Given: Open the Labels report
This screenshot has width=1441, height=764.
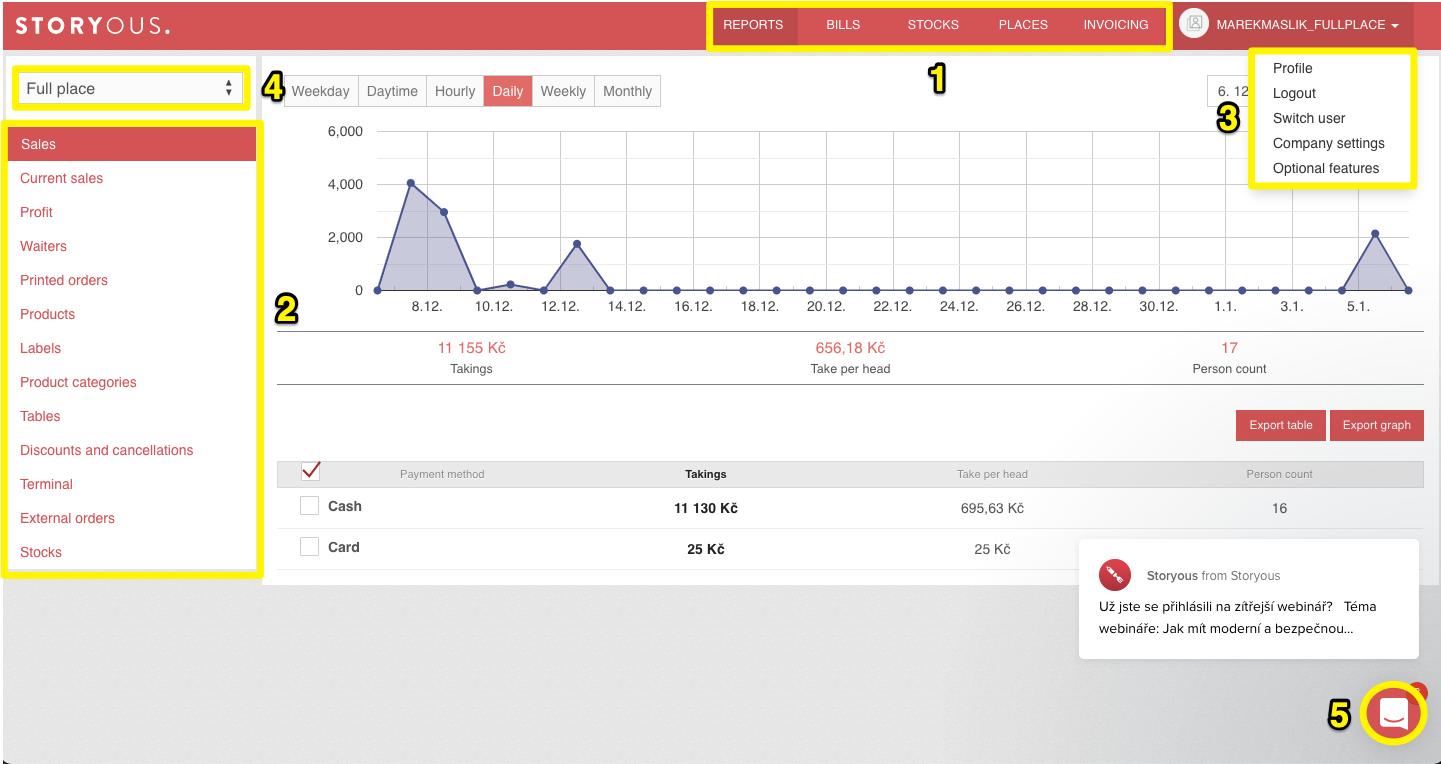Looking at the screenshot, I should pyautogui.click(x=40, y=348).
